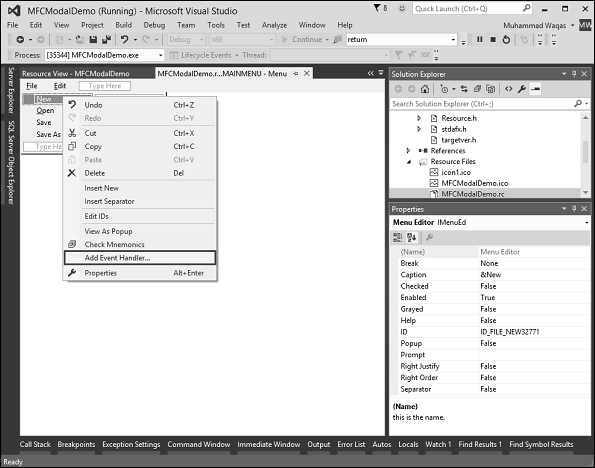
Task: Close the MAINMENU Menu editor tab
Action: [307, 73]
